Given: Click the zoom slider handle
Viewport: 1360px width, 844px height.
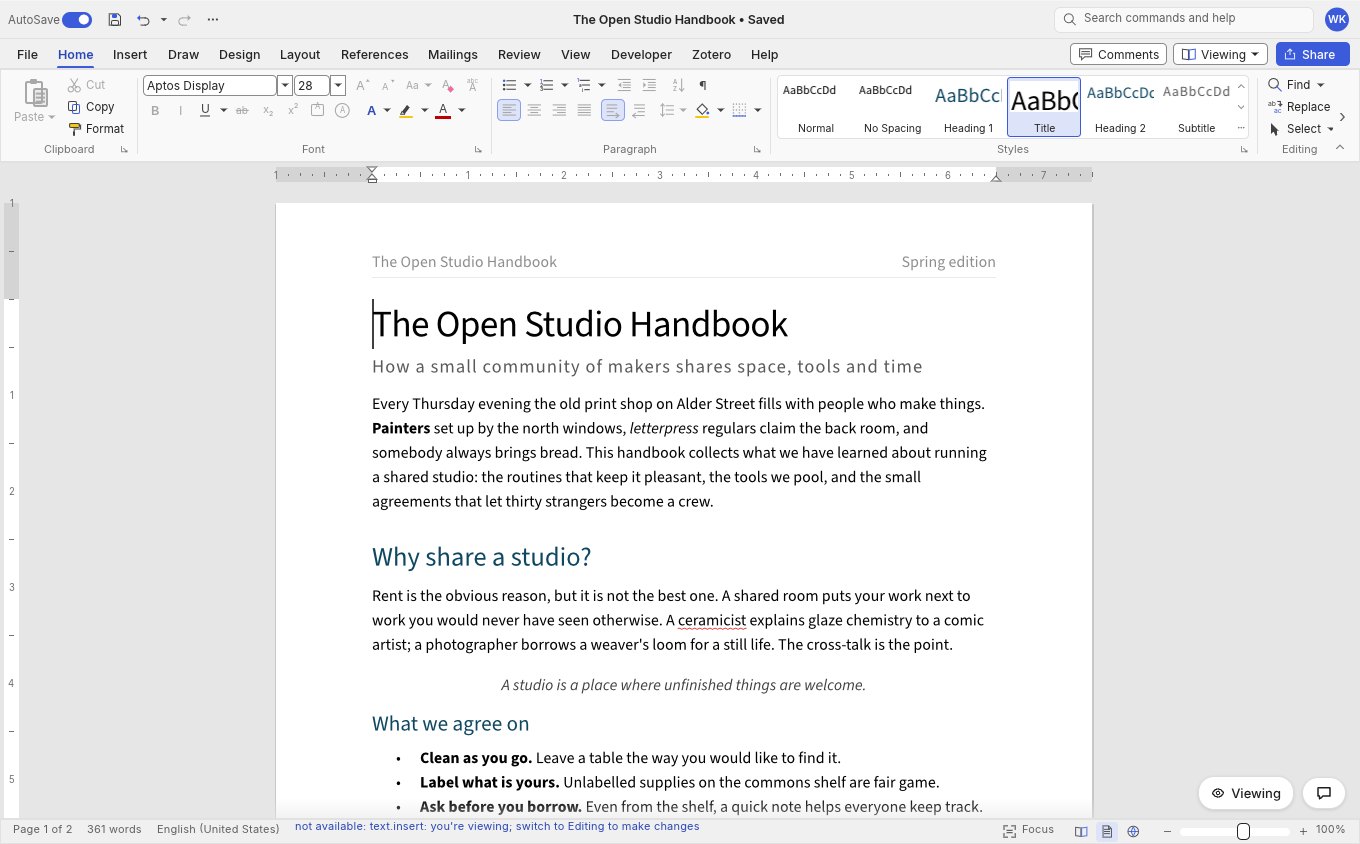Looking at the screenshot, I should pos(1243,831).
